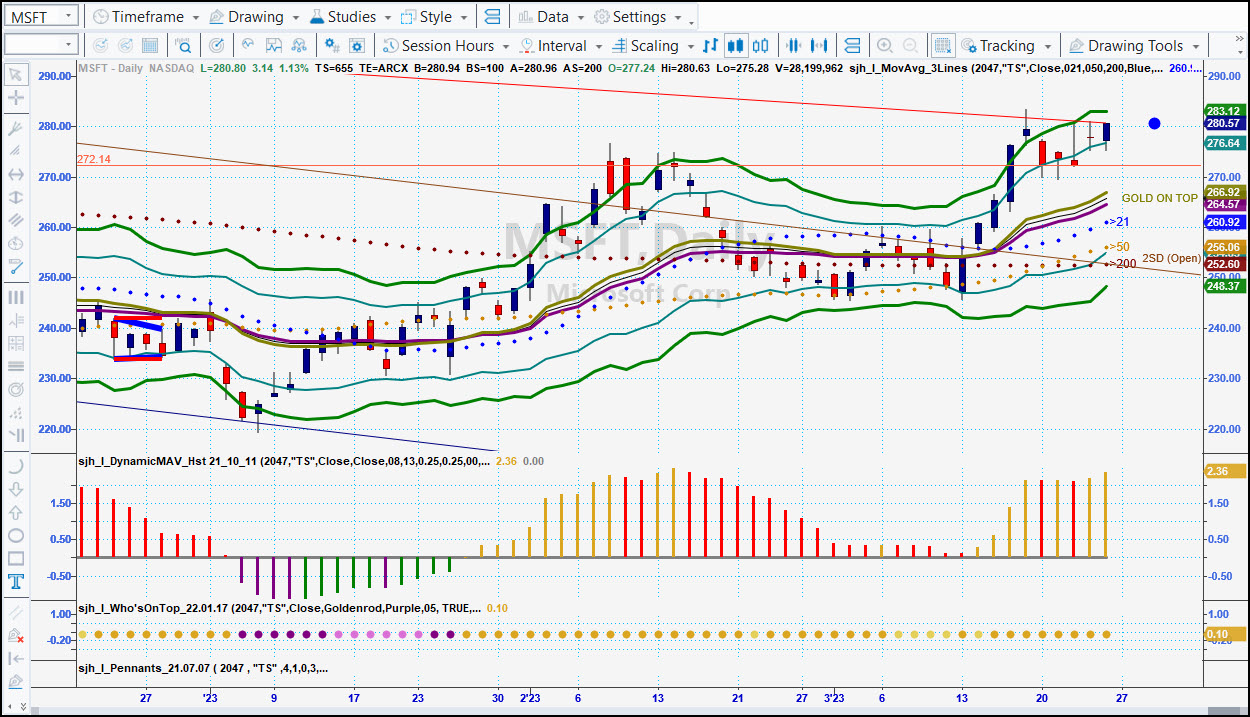Toggle the dotted grid tracking button
Screen dimensions: 1250x717
[942, 46]
